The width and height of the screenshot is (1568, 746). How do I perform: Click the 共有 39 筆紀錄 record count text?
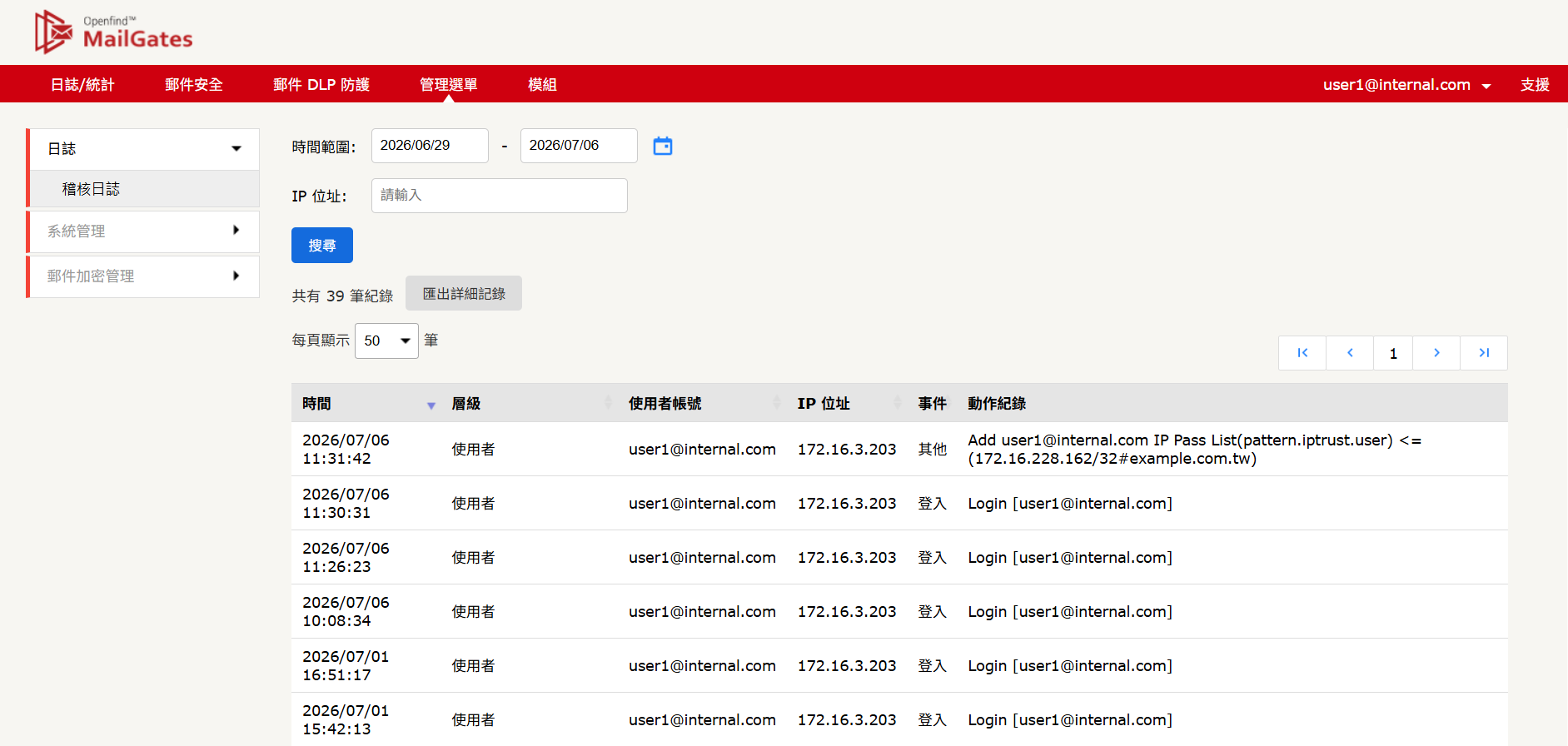[x=342, y=296]
